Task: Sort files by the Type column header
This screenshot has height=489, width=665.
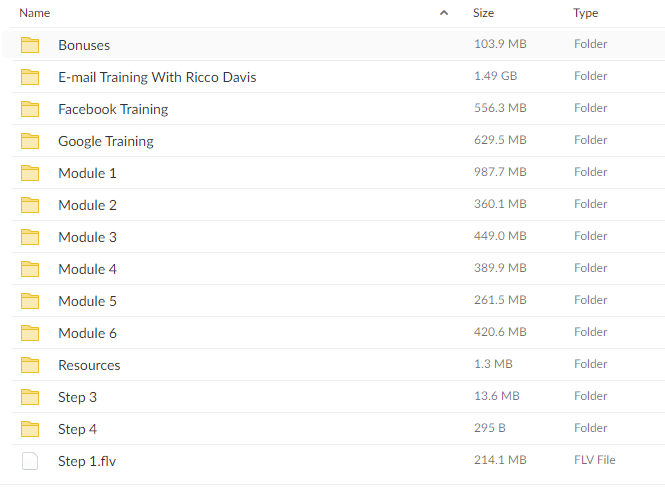Action: [586, 13]
